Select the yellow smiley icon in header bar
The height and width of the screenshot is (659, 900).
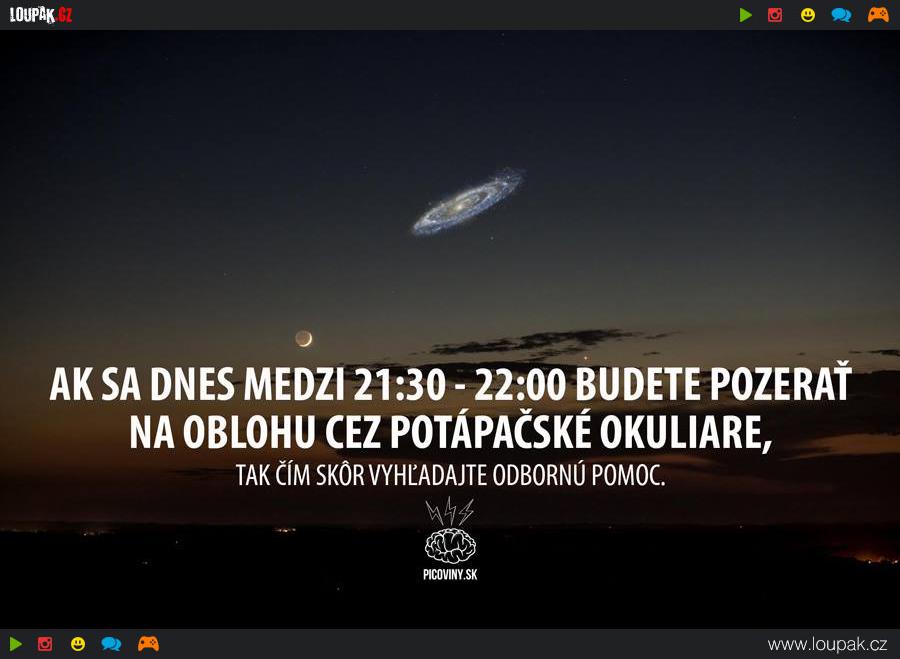click(x=808, y=15)
